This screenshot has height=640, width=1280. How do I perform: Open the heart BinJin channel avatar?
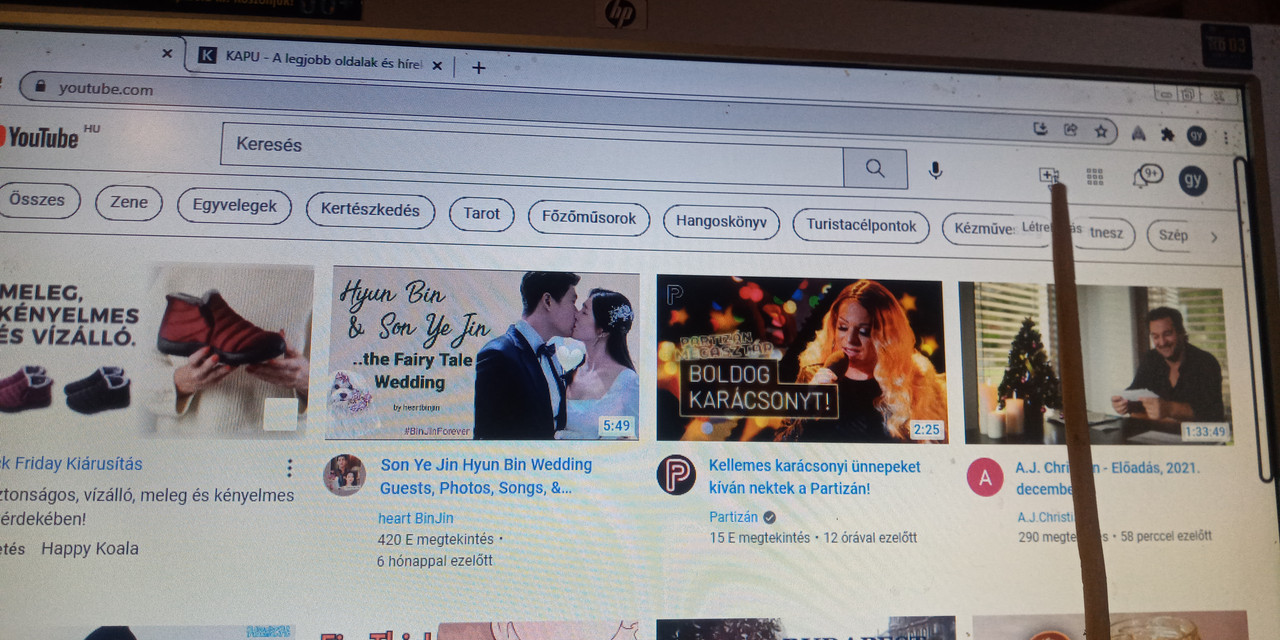344,475
